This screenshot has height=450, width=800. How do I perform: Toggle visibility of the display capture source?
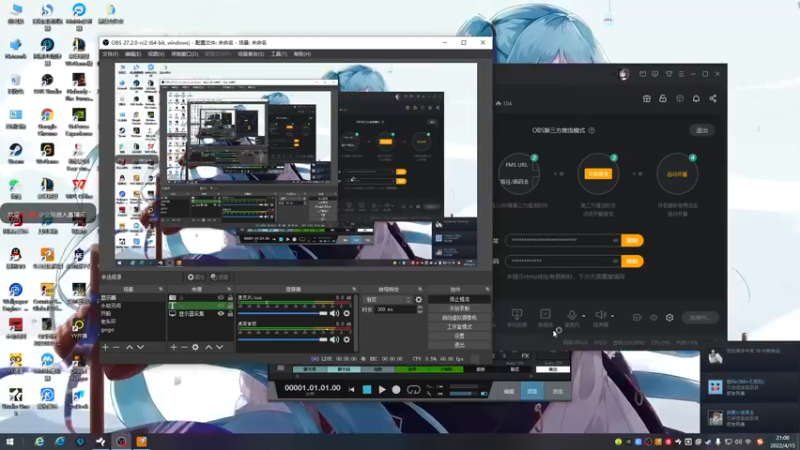click(221, 314)
